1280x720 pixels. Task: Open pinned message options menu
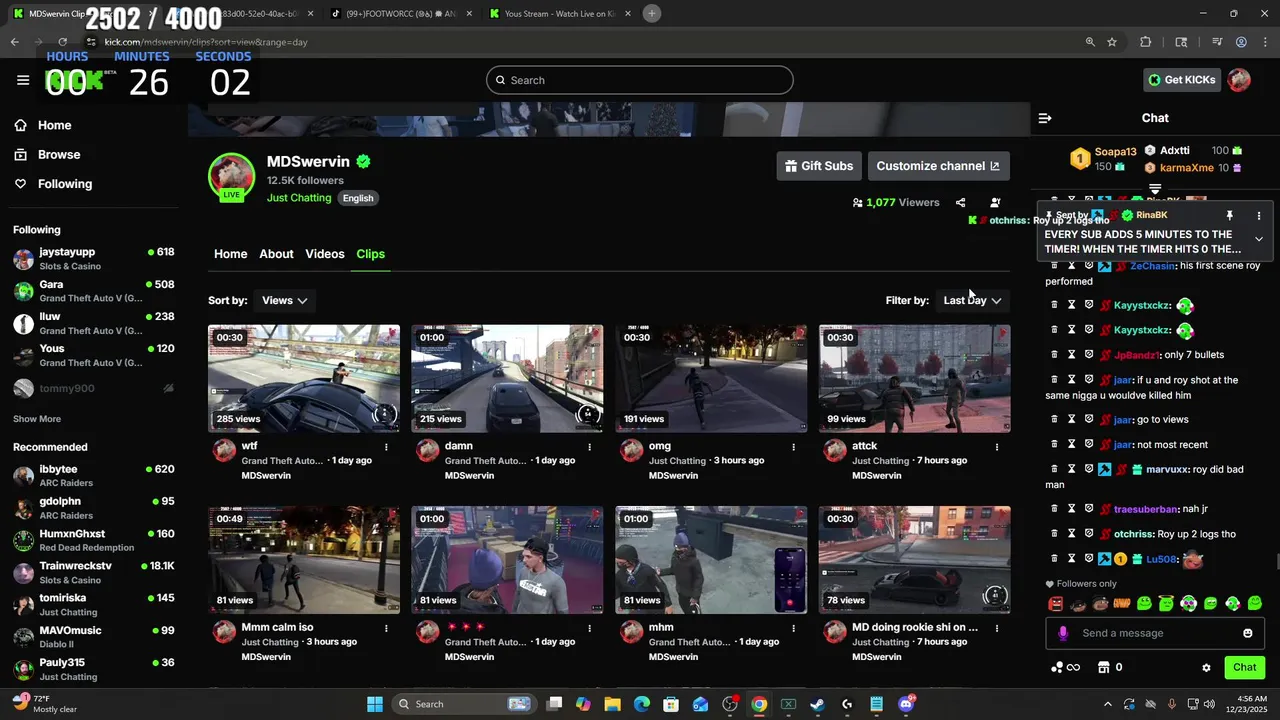(x=1259, y=215)
